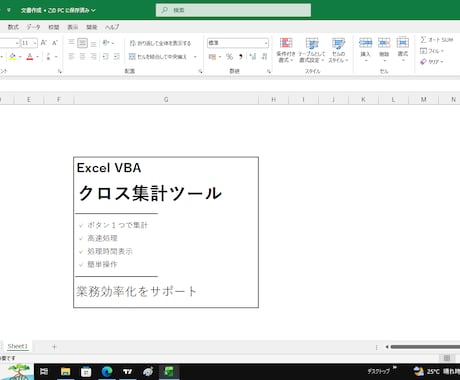Click the decrease decimal icon
Image resolution: width=460 pixels, height=380 pixels.
[x=264, y=57]
